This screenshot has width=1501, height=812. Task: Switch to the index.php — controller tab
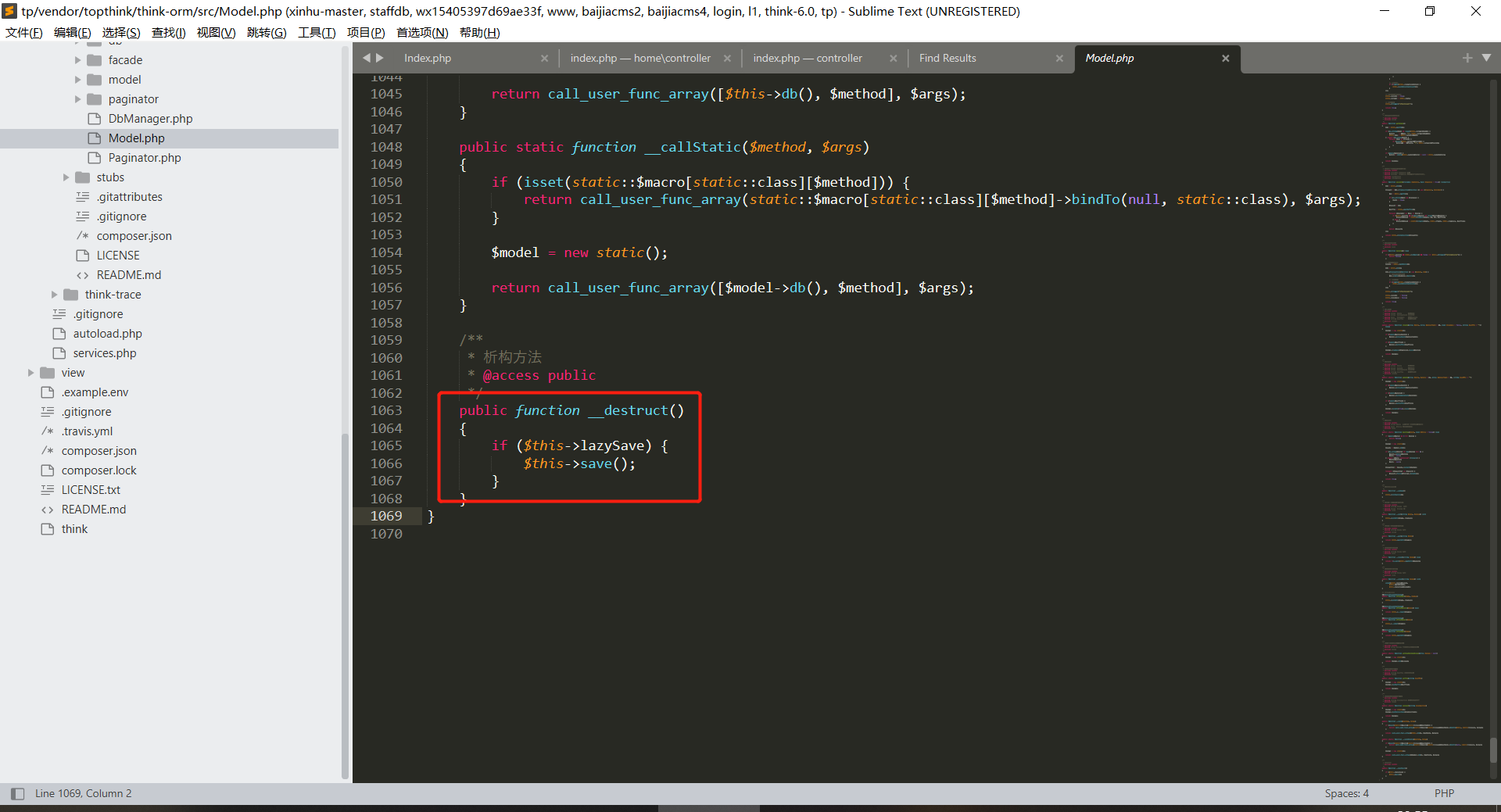point(808,58)
